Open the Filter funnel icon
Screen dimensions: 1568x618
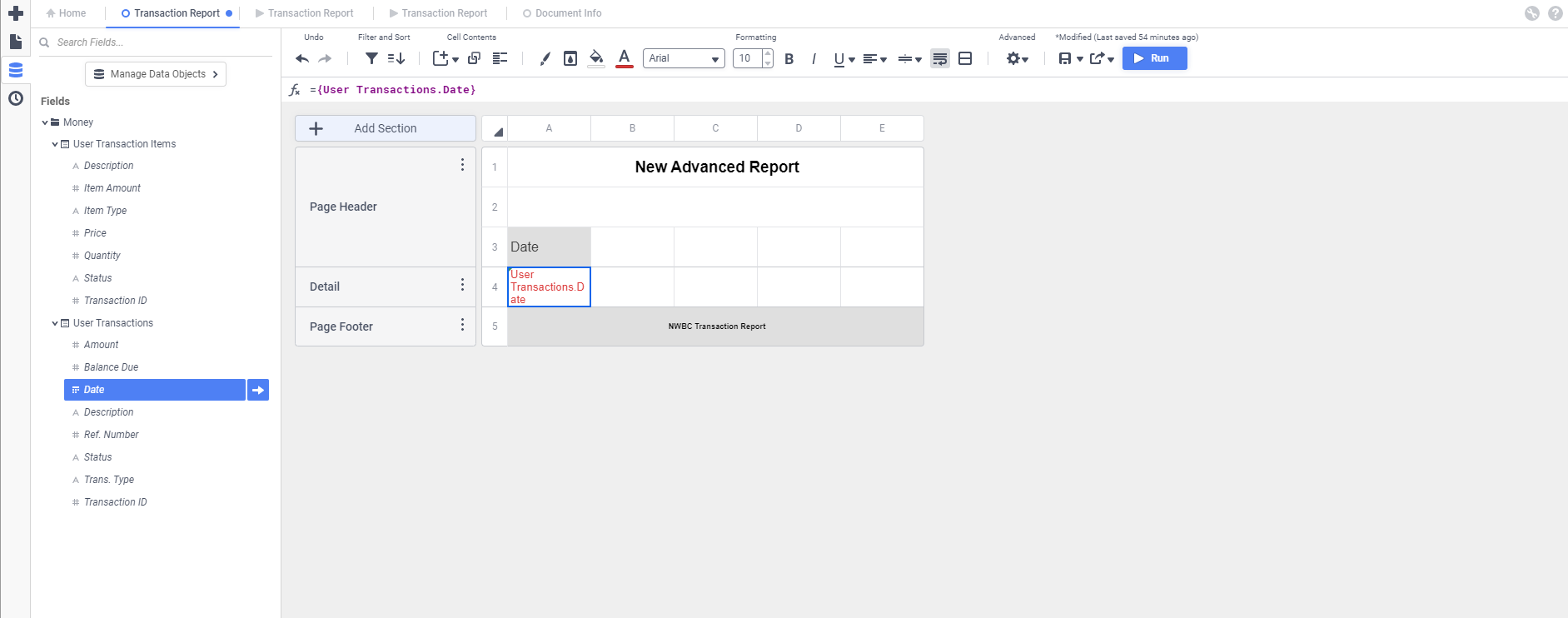pos(372,58)
